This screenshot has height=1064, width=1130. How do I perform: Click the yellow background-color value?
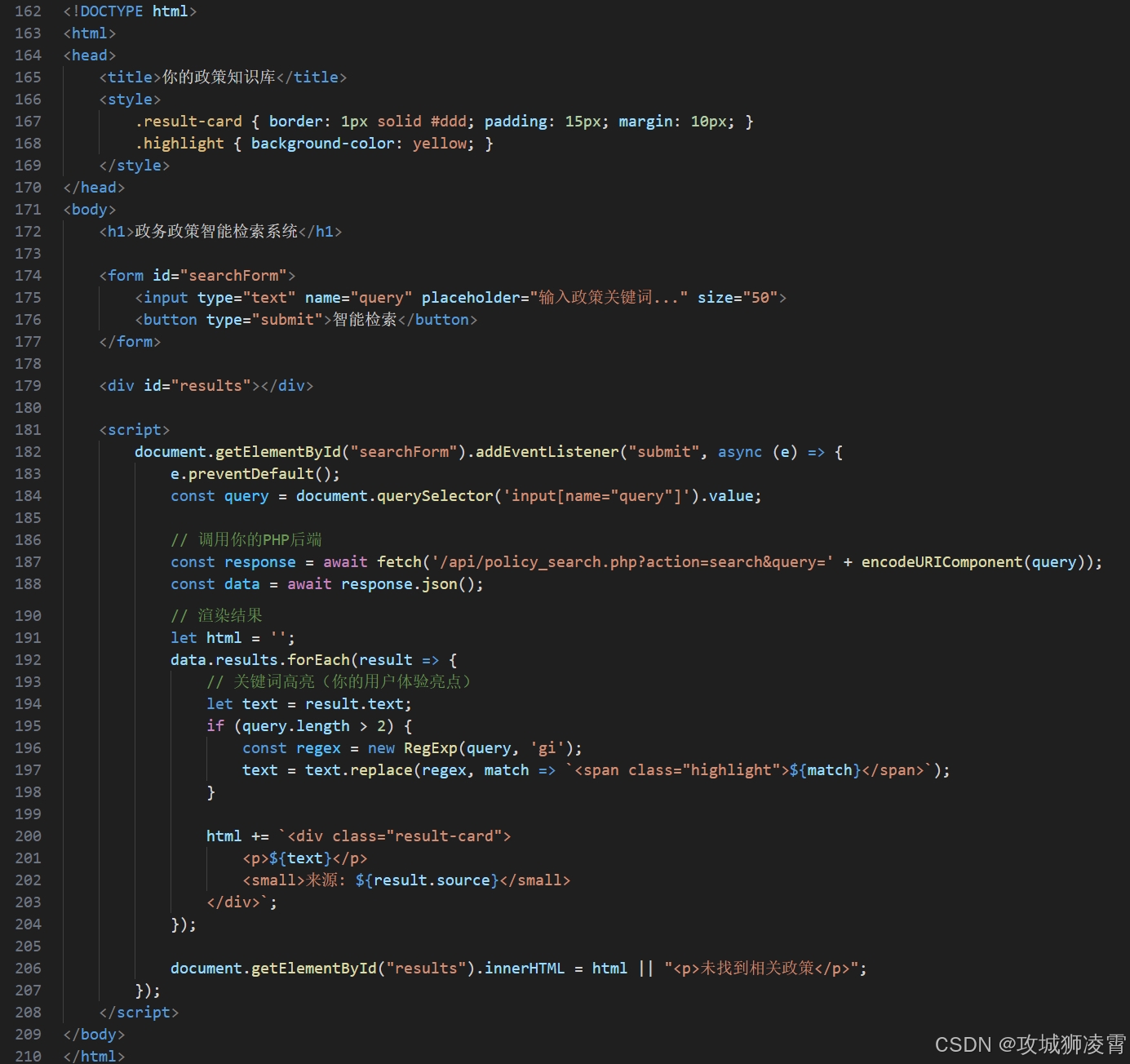(x=440, y=144)
